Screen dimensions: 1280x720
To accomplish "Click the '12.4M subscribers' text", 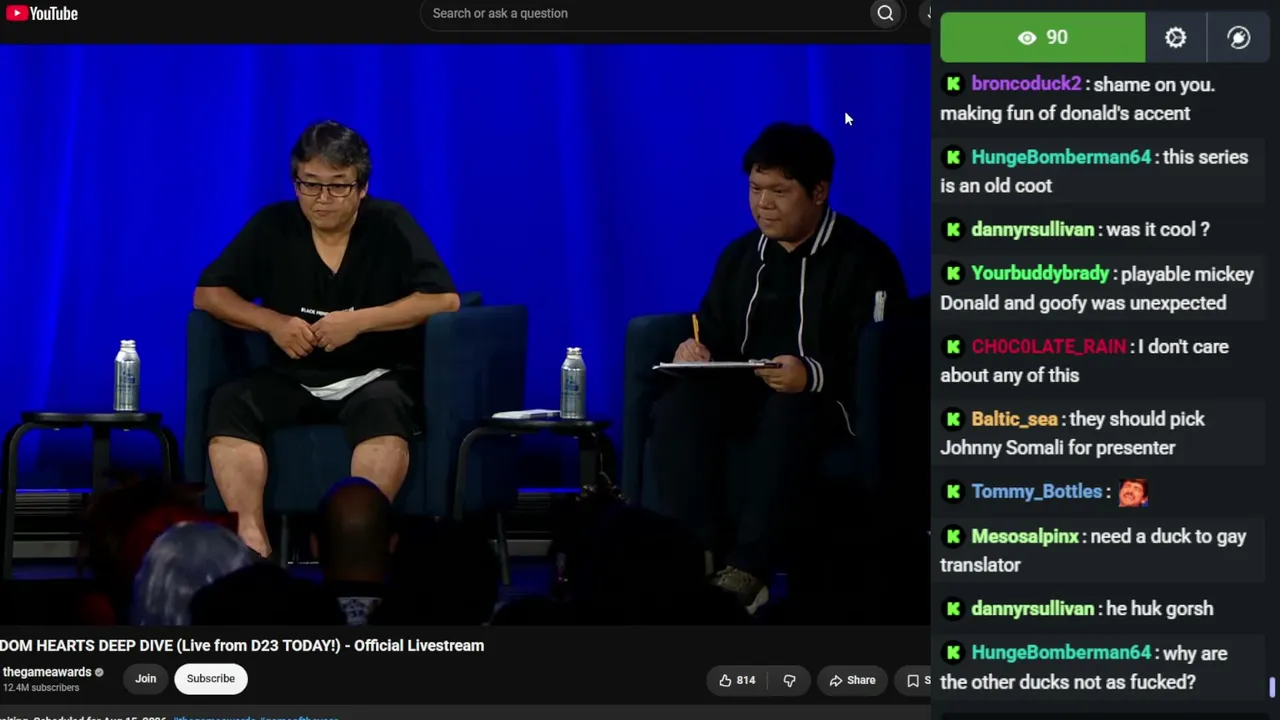I will tap(41, 688).
